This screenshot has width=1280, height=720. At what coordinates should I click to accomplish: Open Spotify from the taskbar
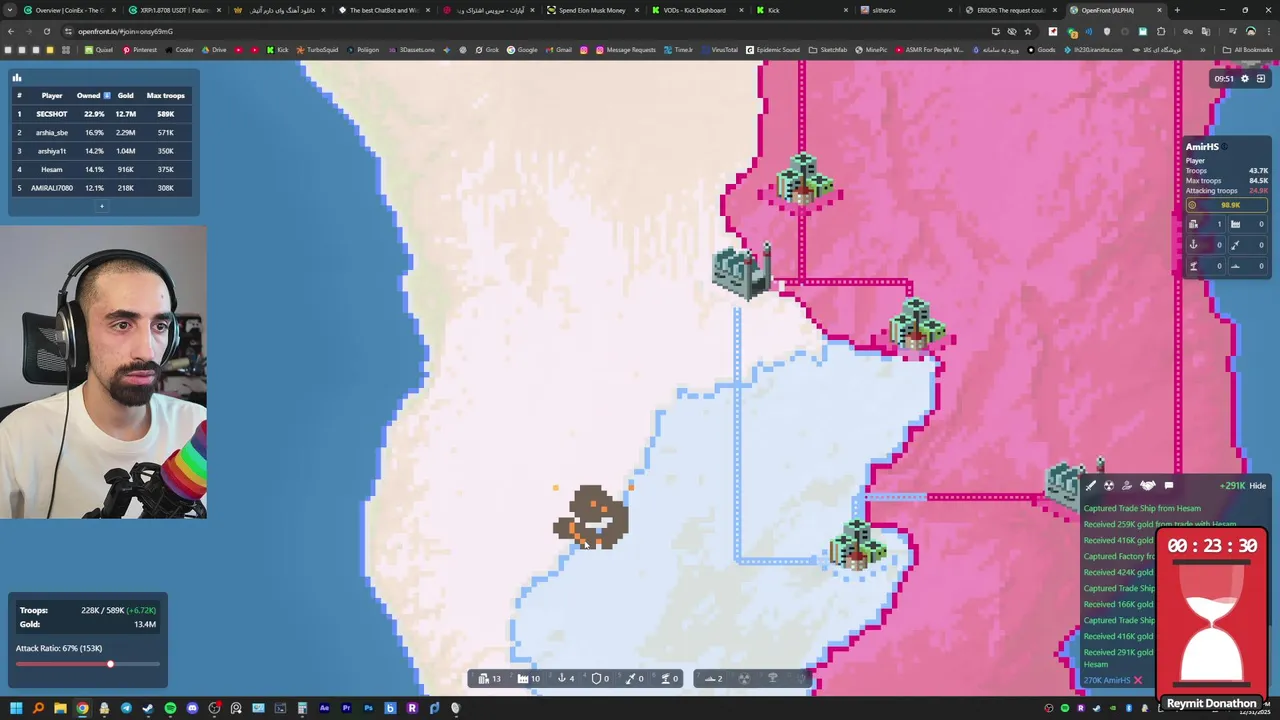[x=170, y=708]
